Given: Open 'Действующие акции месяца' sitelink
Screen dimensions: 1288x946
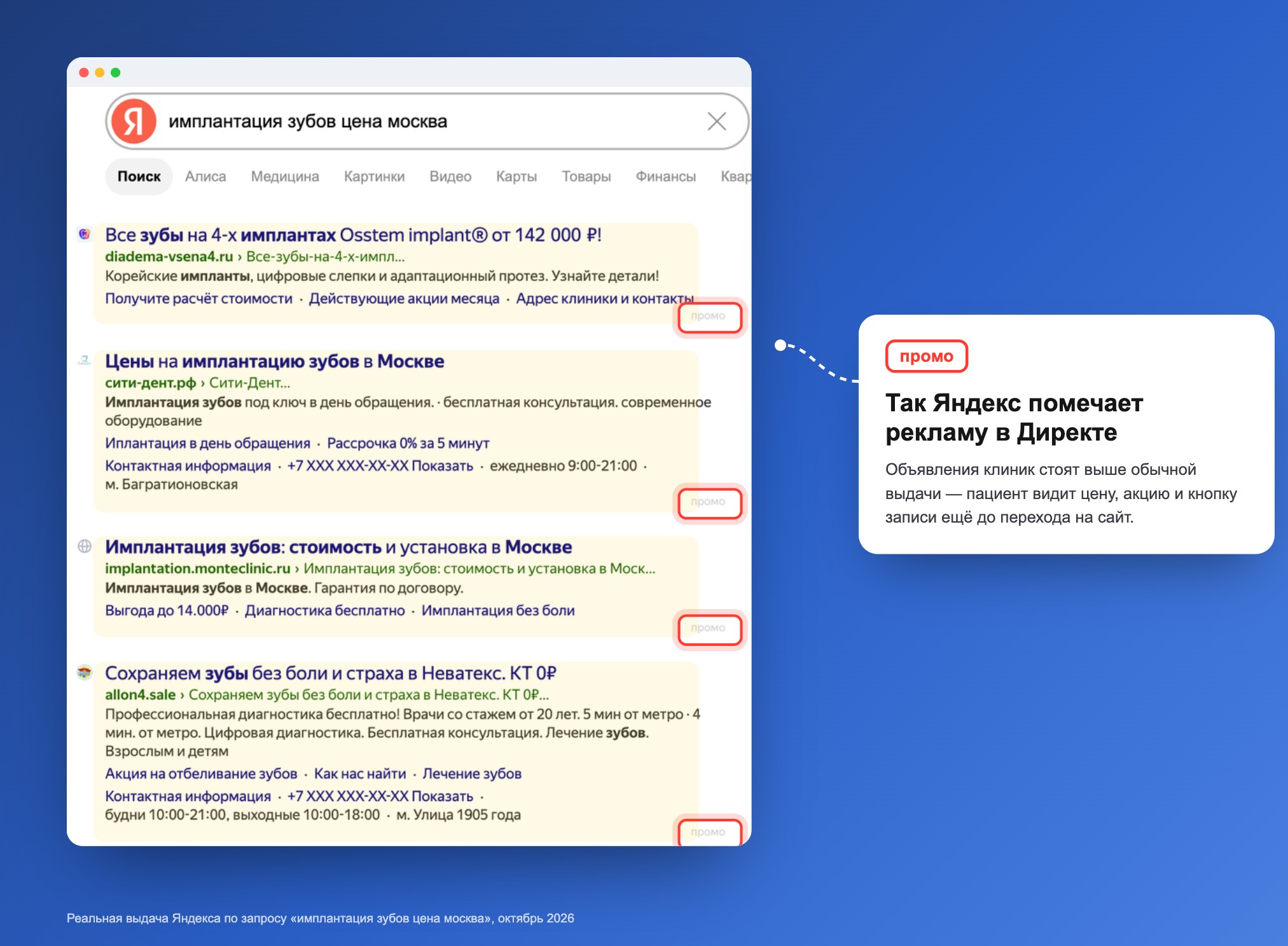Looking at the screenshot, I should (x=404, y=298).
